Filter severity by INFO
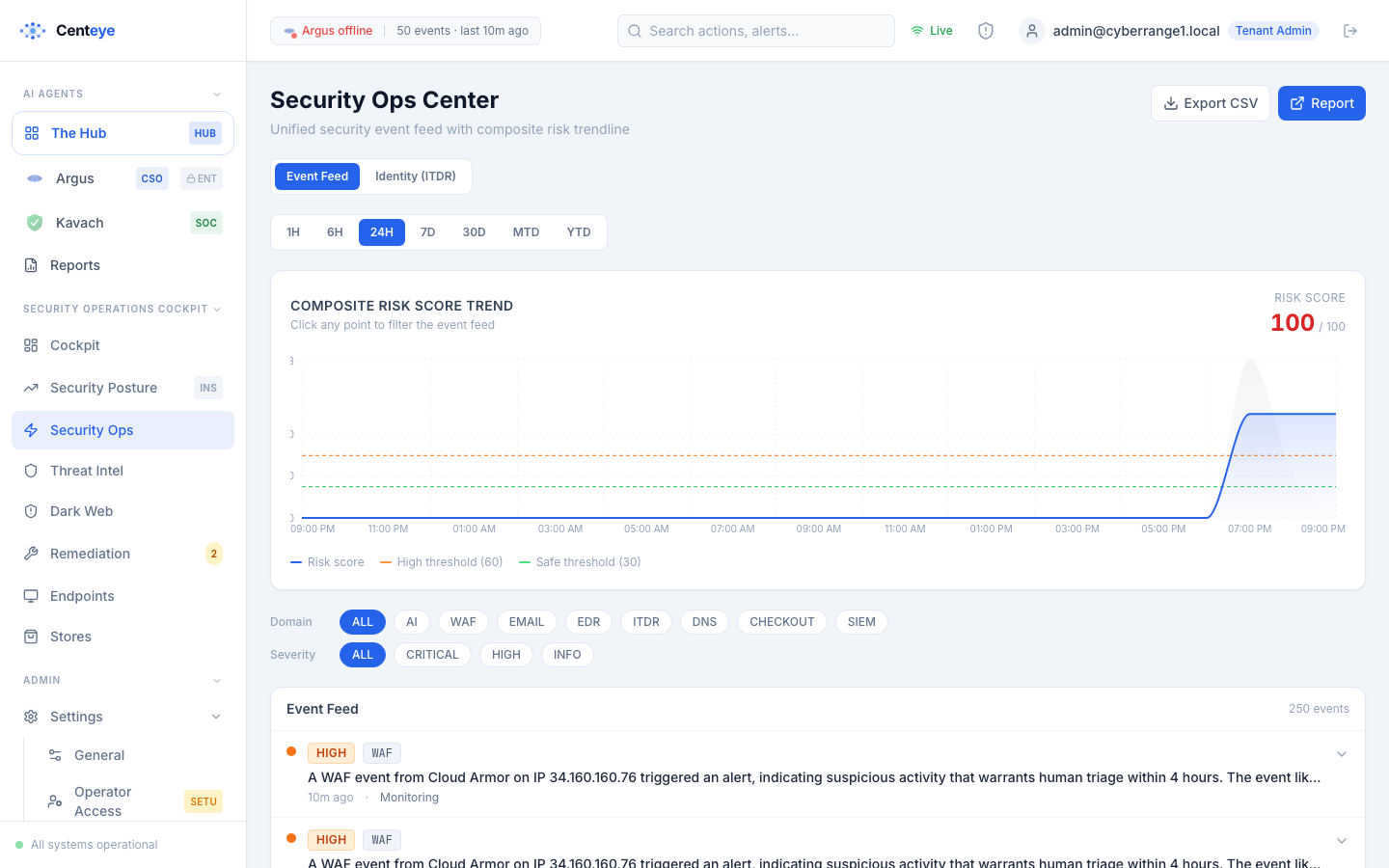This screenshot has height=868, width=1389. [567, 655]
